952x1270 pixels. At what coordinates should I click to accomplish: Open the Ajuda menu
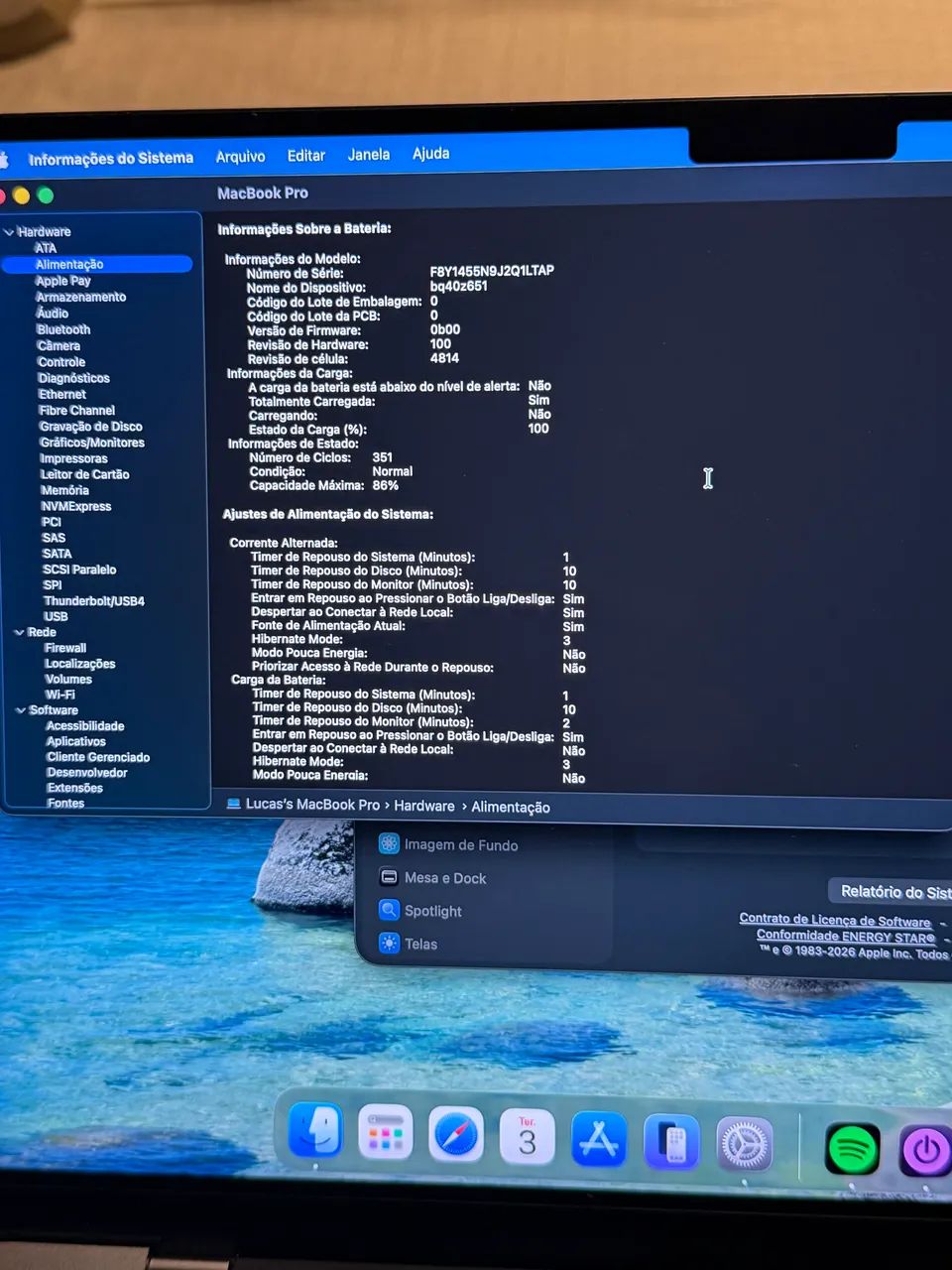point(431,154)
